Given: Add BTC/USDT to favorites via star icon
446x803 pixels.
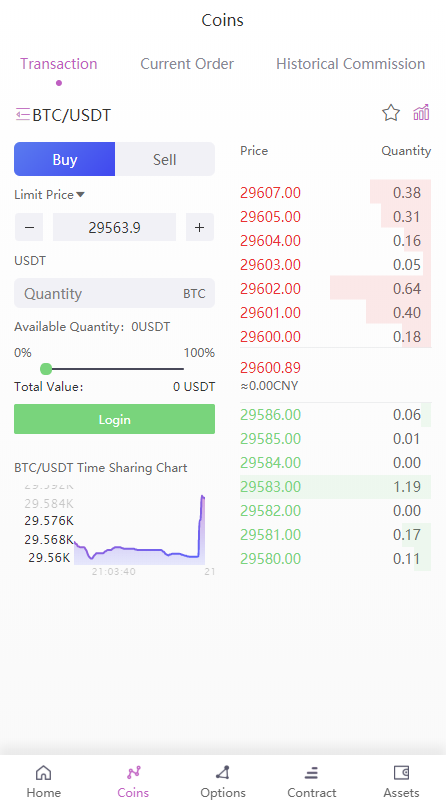Looking at the screenshot, I should click(391, 113).
